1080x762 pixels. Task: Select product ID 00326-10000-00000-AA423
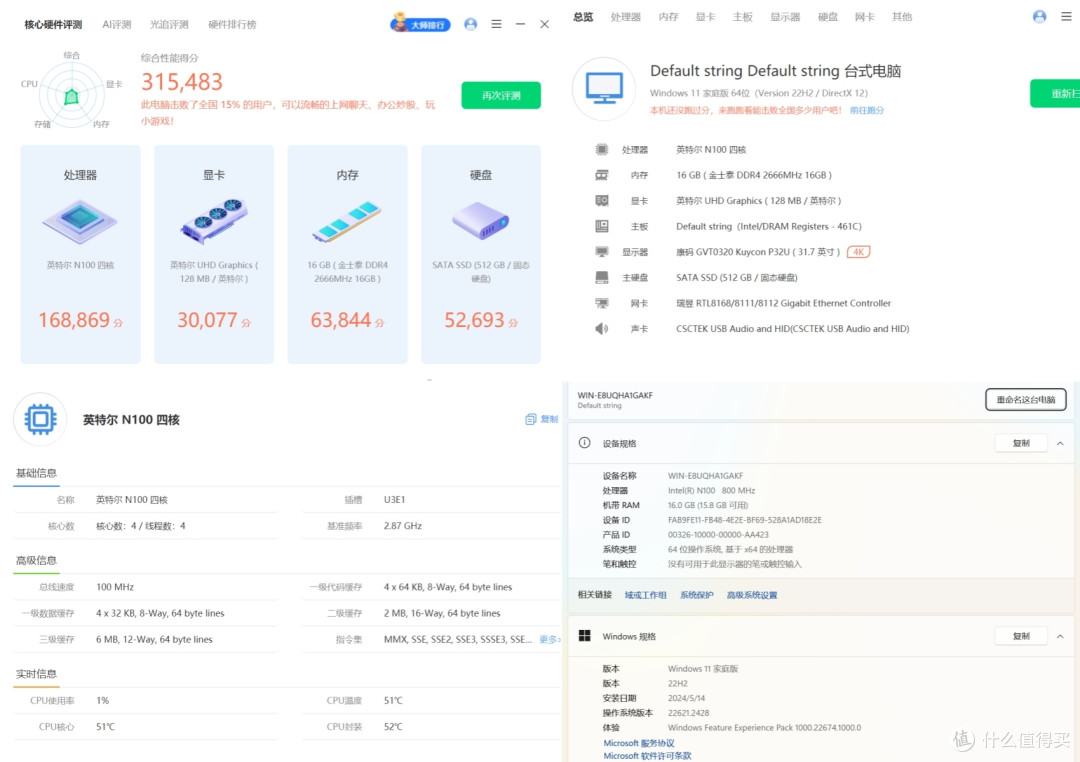coord(718,535)
